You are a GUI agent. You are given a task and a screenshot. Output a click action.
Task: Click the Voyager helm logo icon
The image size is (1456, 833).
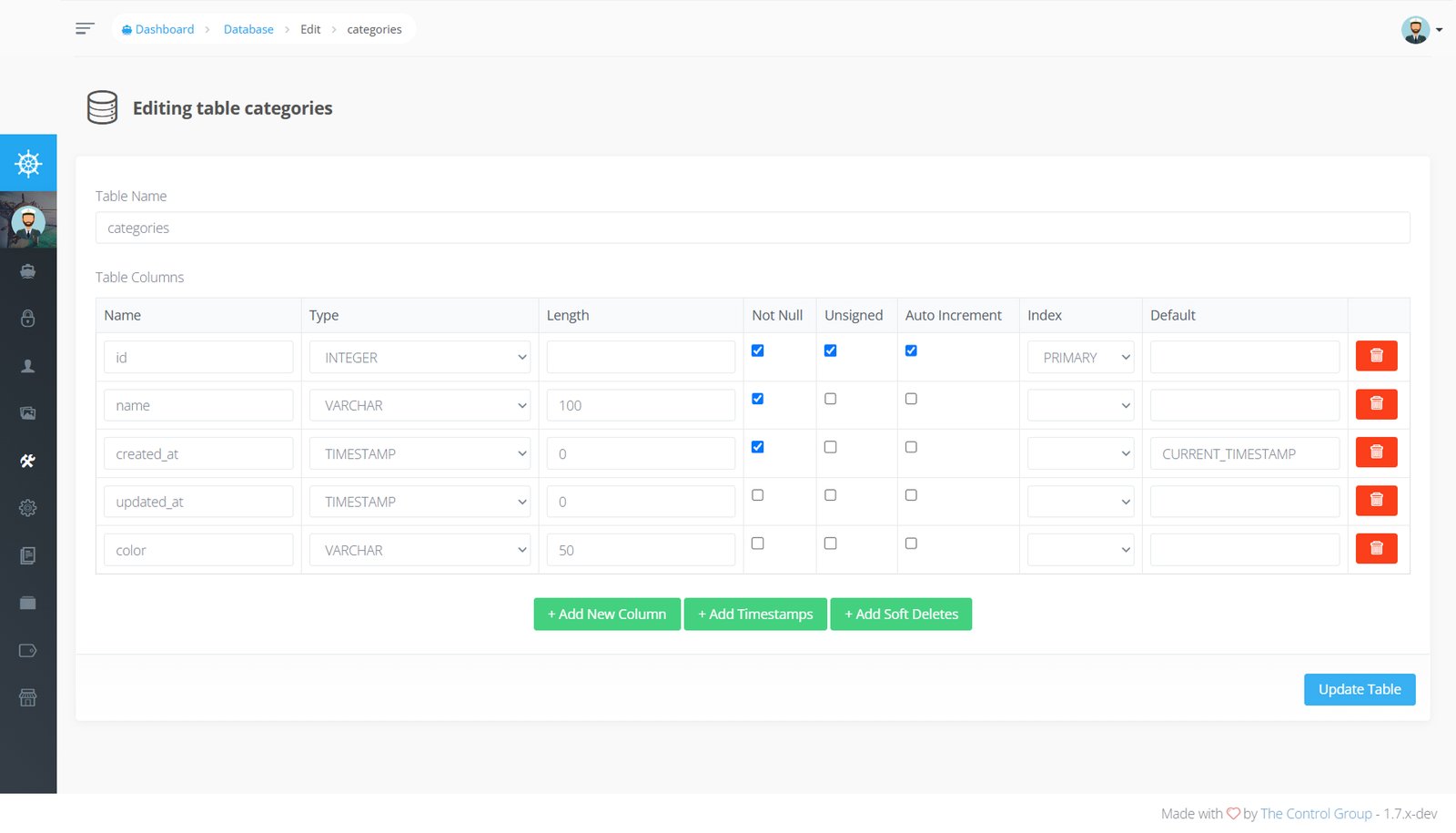coord(28,163)
